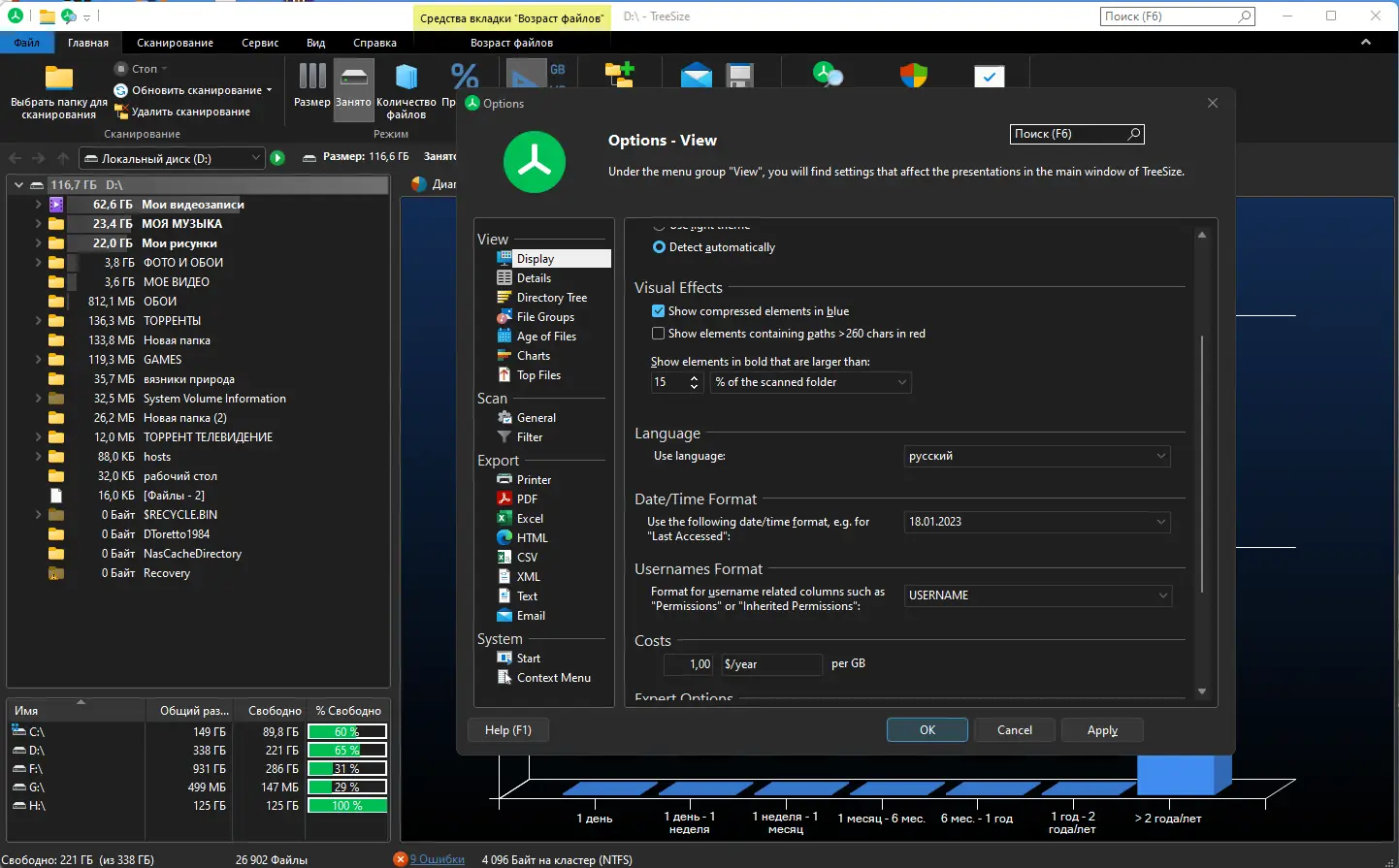Click the 'Обновить сканирование' refresh icon
Image resolution: width=1399 pixels, height=868 pixels.
[121, 90]
